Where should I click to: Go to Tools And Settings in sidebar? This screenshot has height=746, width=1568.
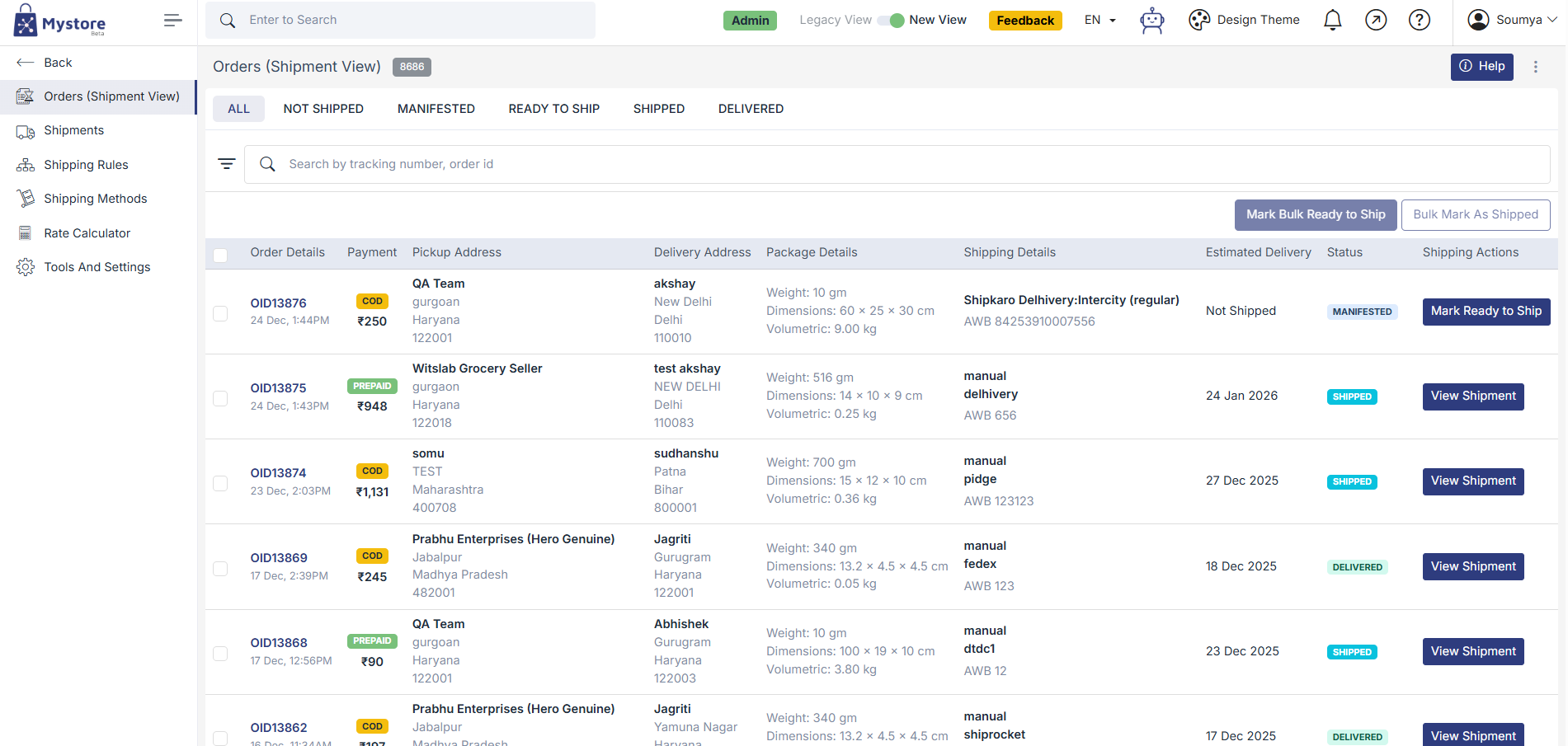(x=97, y=267)
